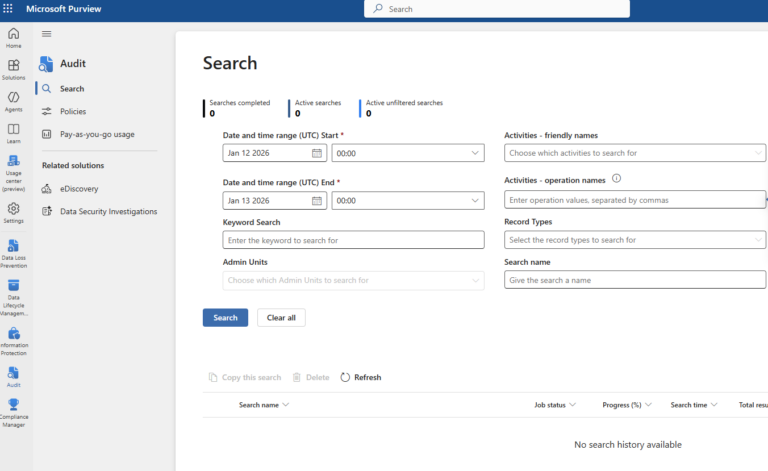This screenshot has height=471, width=768.
Task: Go to Home in left rail
Action: [x=13, y=38]
